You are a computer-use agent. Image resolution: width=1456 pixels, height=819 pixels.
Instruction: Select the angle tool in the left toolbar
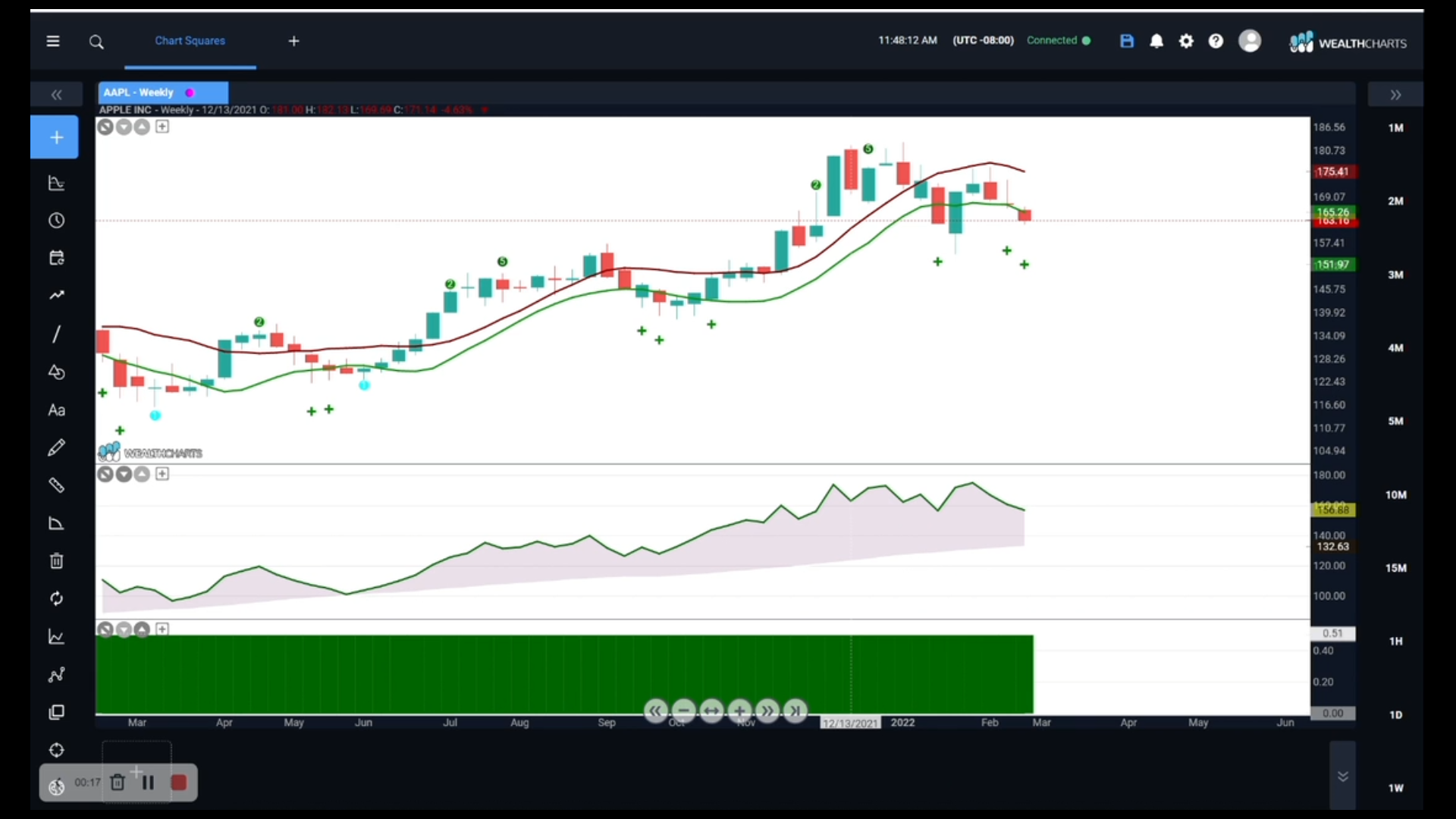tap(56, 523)
